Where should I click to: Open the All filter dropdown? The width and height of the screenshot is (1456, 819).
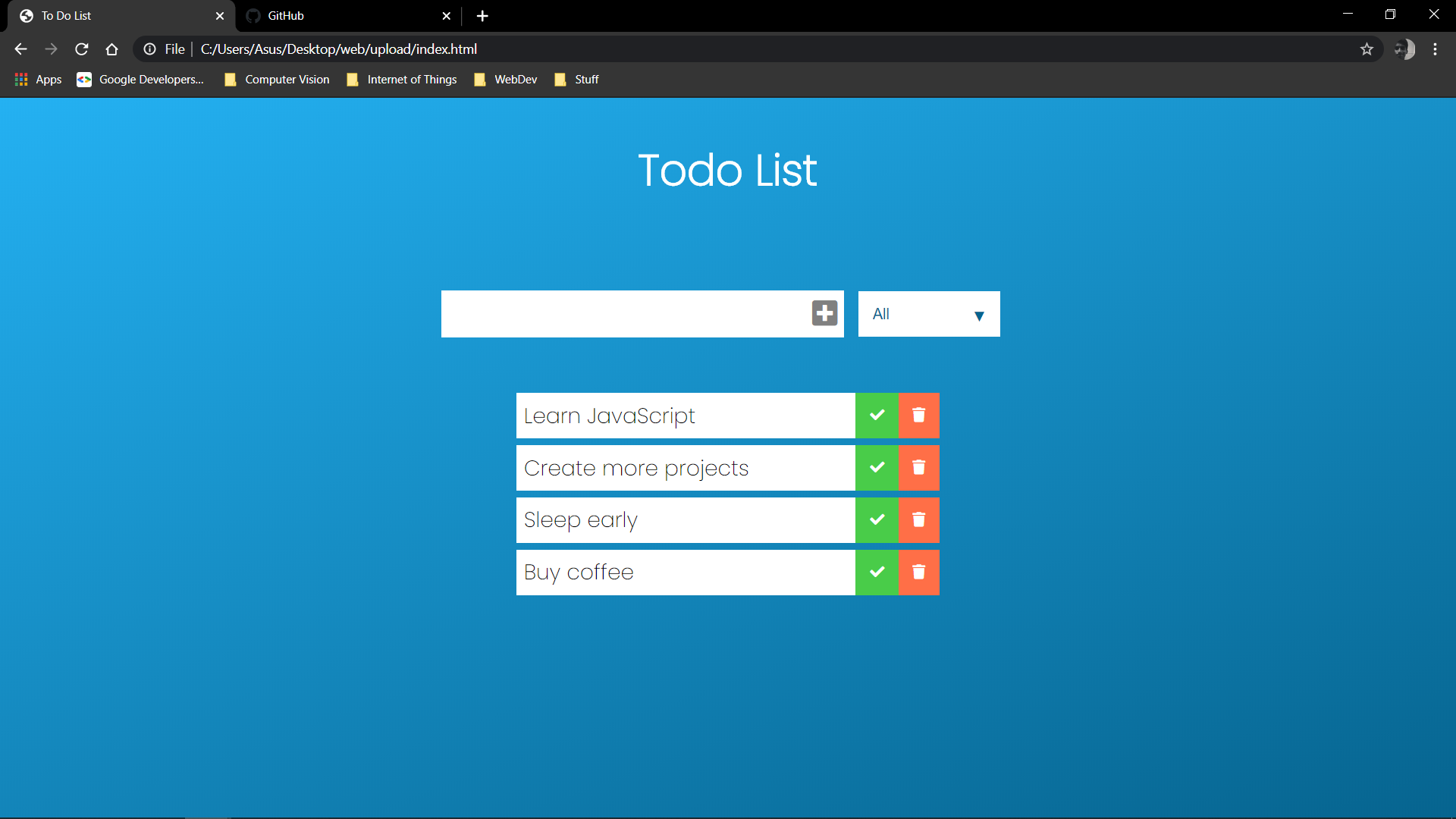point(928,314)
